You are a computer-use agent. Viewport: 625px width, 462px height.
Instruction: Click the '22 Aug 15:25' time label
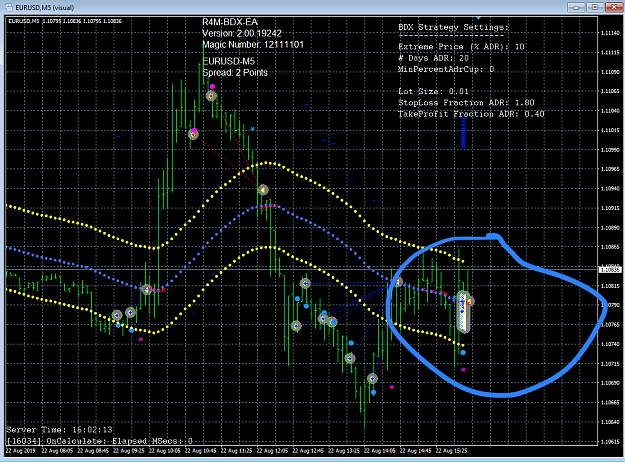point(452,451)
